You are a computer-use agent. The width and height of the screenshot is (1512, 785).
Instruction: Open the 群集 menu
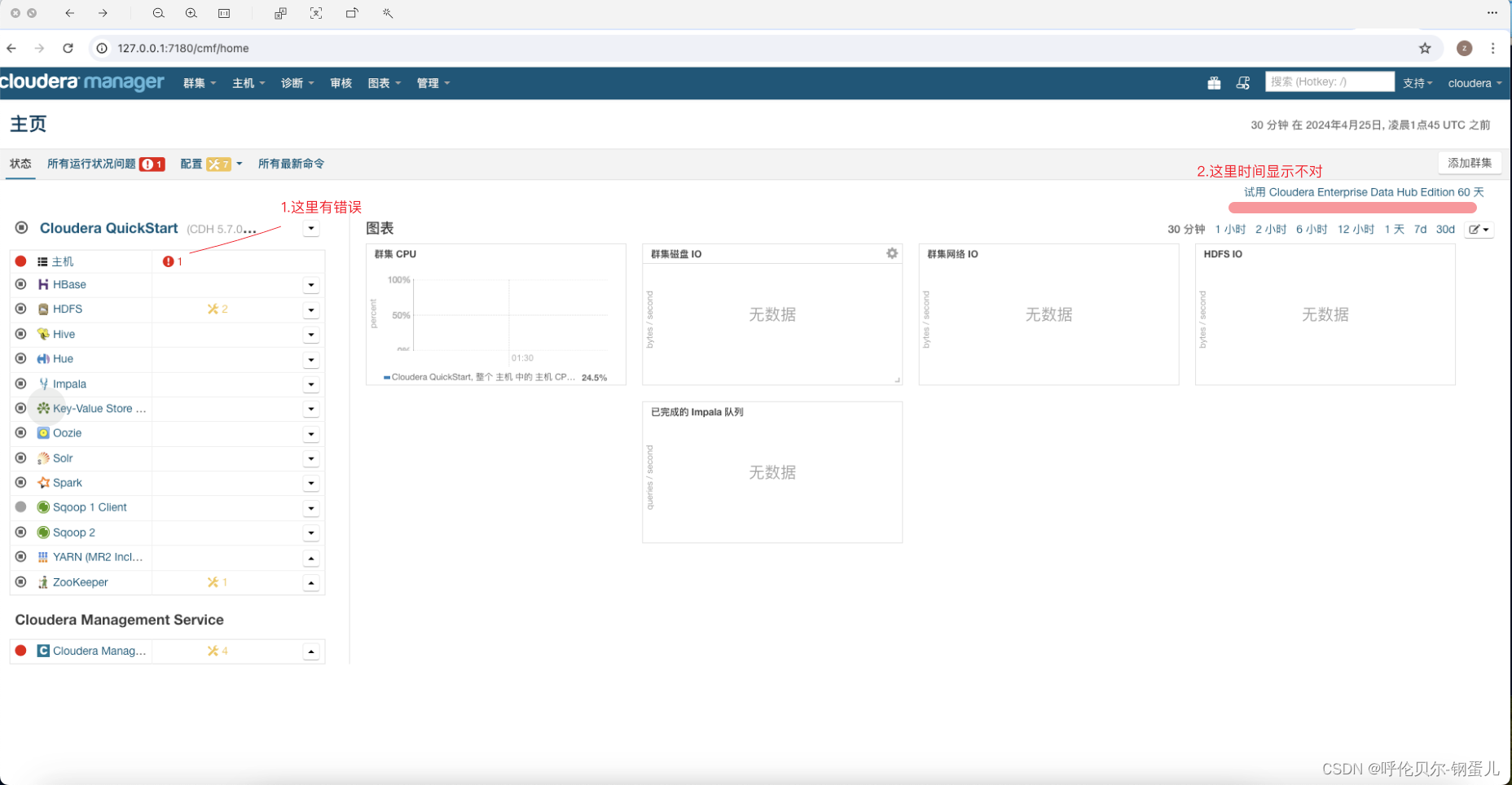(200, 83)
